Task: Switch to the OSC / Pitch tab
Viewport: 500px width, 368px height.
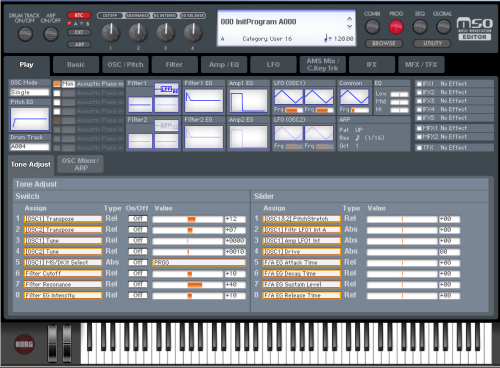Action: click(125, 65)
